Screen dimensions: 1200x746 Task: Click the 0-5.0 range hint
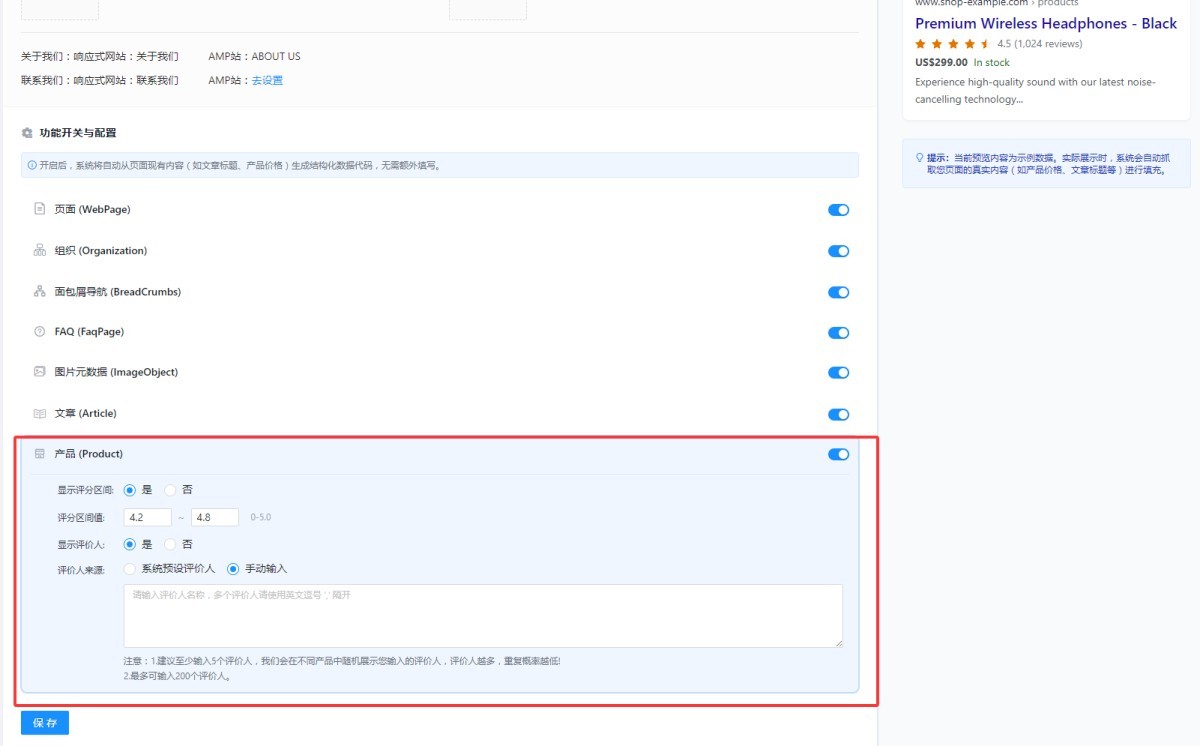[261, 517]
